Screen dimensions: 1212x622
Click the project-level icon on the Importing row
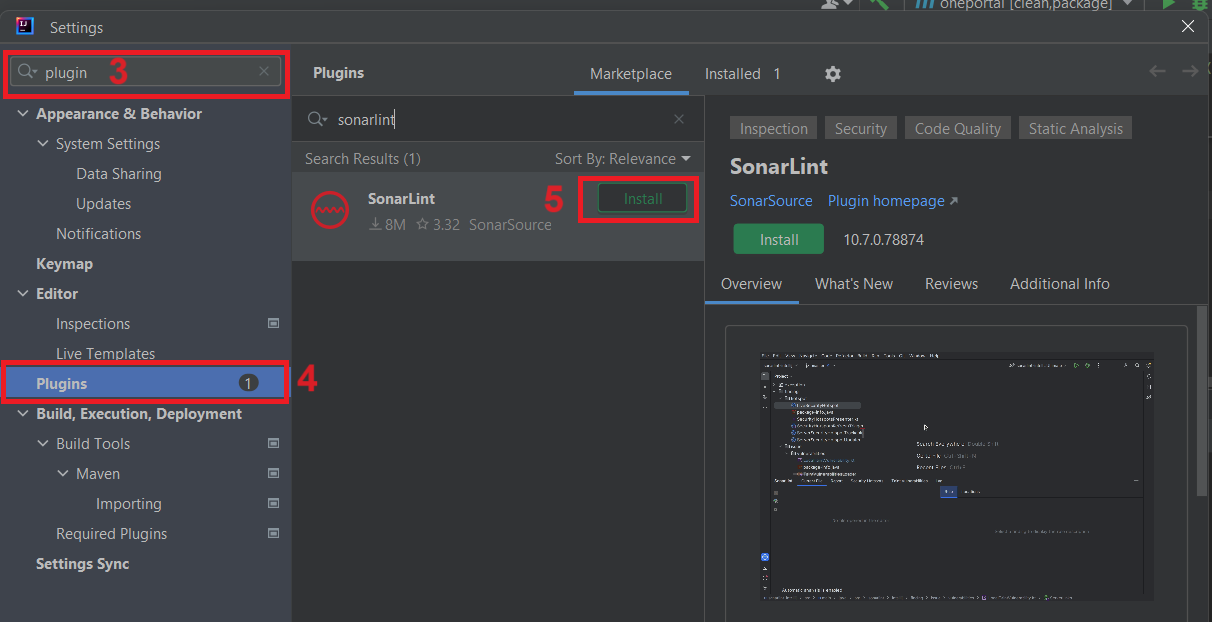274,504
